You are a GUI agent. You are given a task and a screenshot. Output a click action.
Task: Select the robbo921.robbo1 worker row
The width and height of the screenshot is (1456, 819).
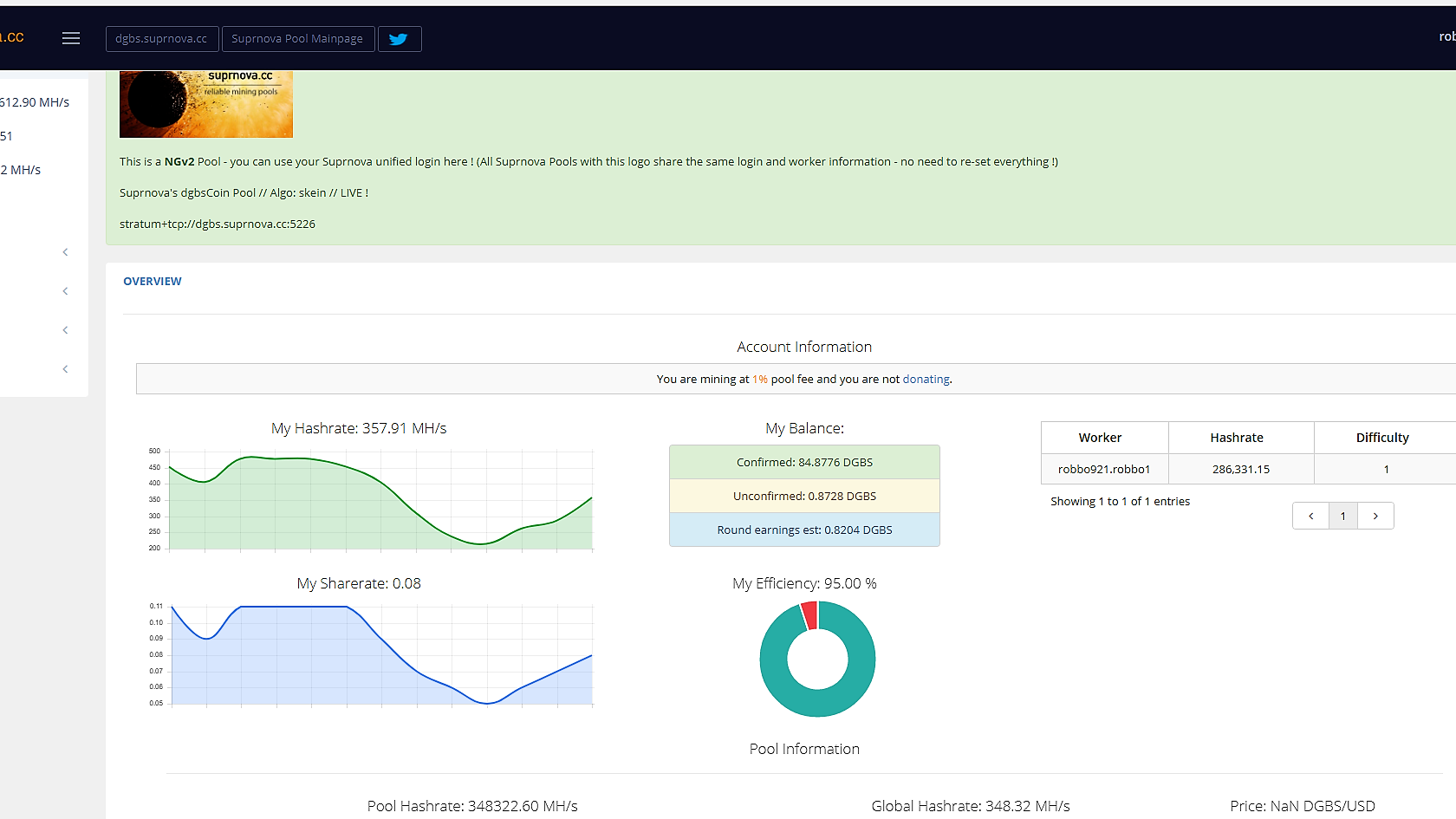[x=1104, y=469]
